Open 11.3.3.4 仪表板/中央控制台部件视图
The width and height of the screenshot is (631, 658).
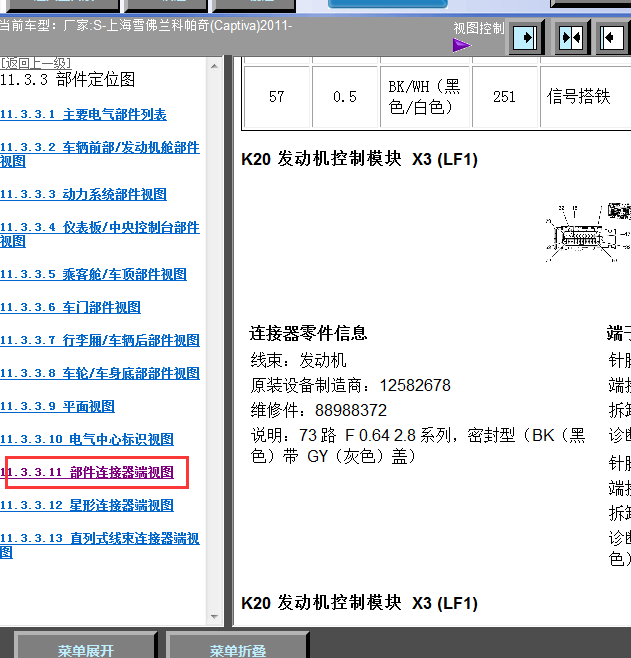pyautogui.click(x=100, y=234)
